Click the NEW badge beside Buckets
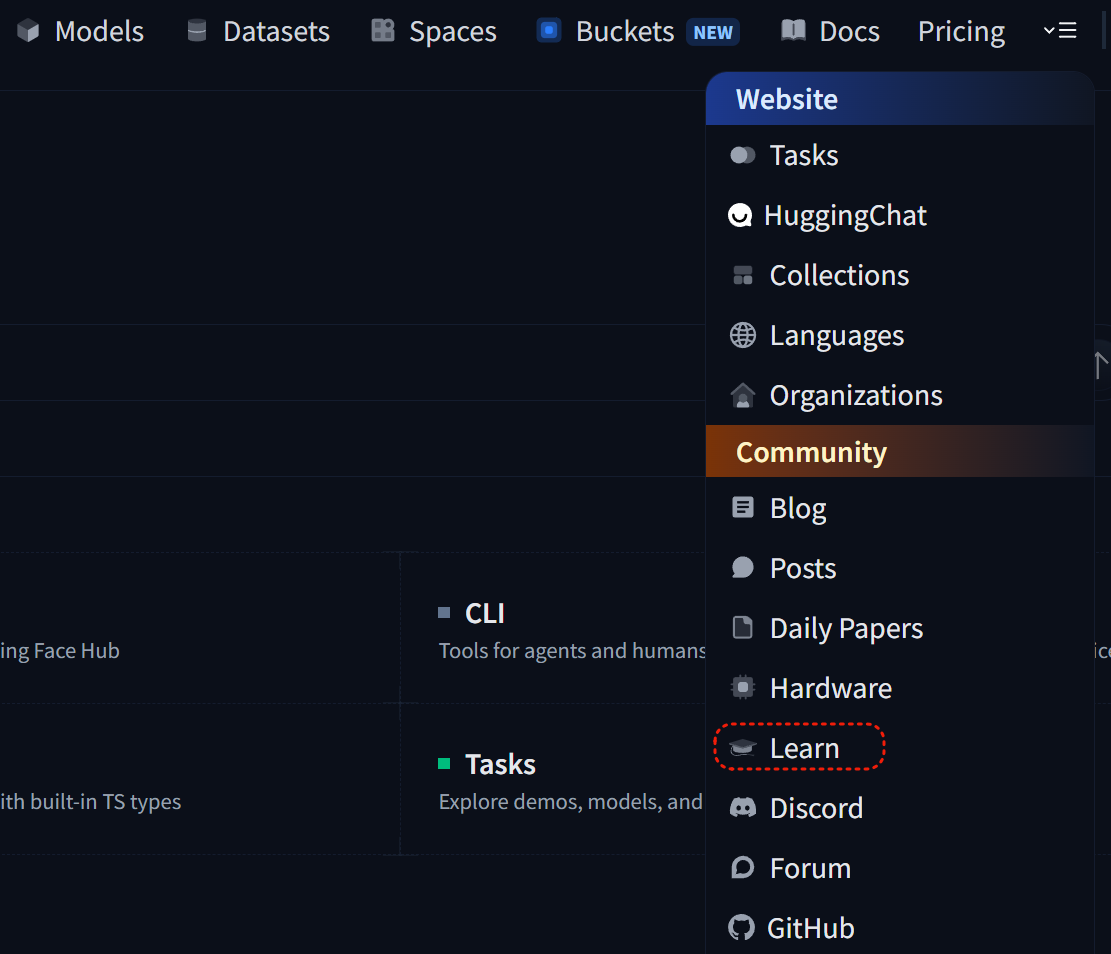This screenshot has width=1111, height=954. (x=713, y=32)
